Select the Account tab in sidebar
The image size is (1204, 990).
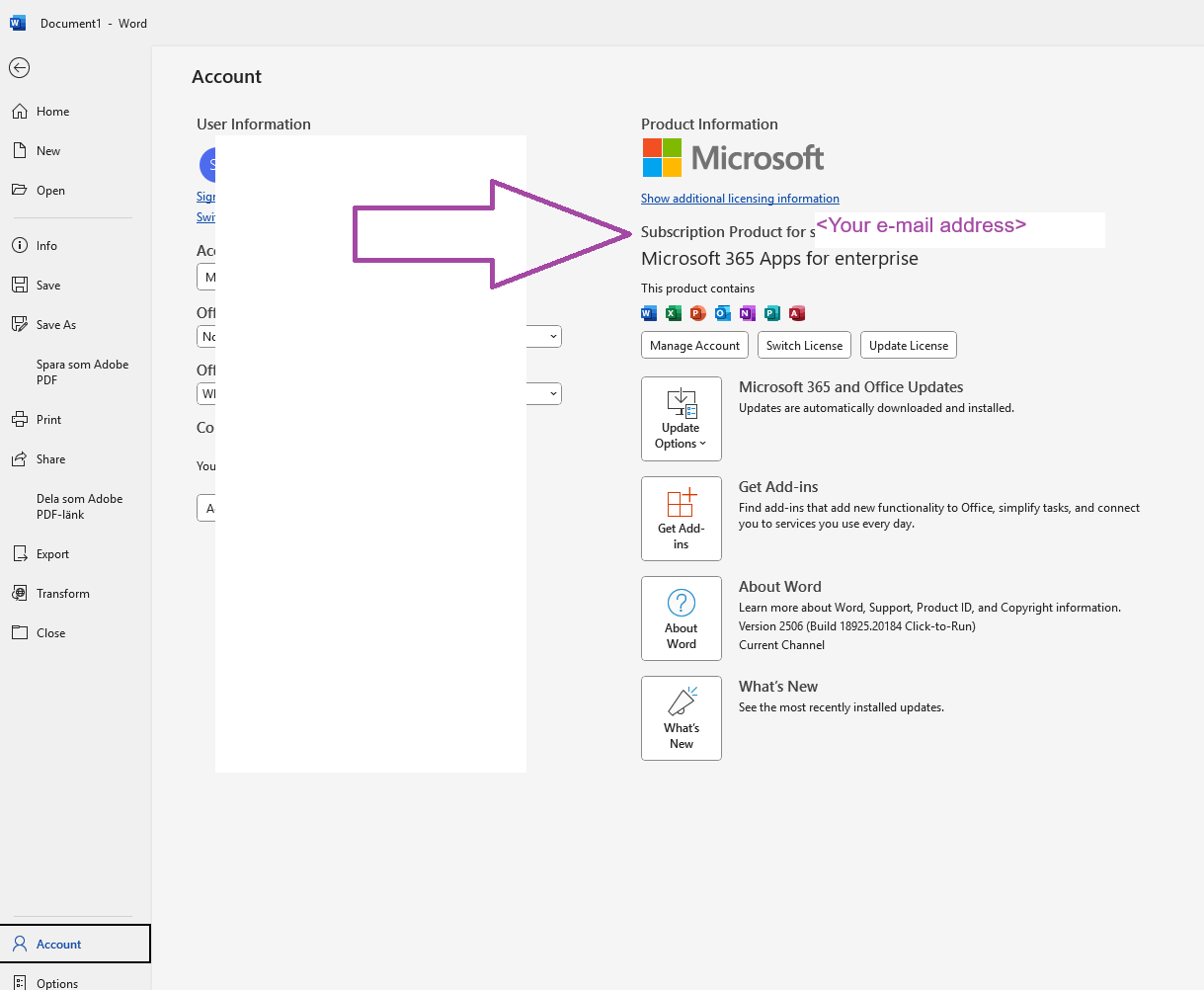coord(75,944)
